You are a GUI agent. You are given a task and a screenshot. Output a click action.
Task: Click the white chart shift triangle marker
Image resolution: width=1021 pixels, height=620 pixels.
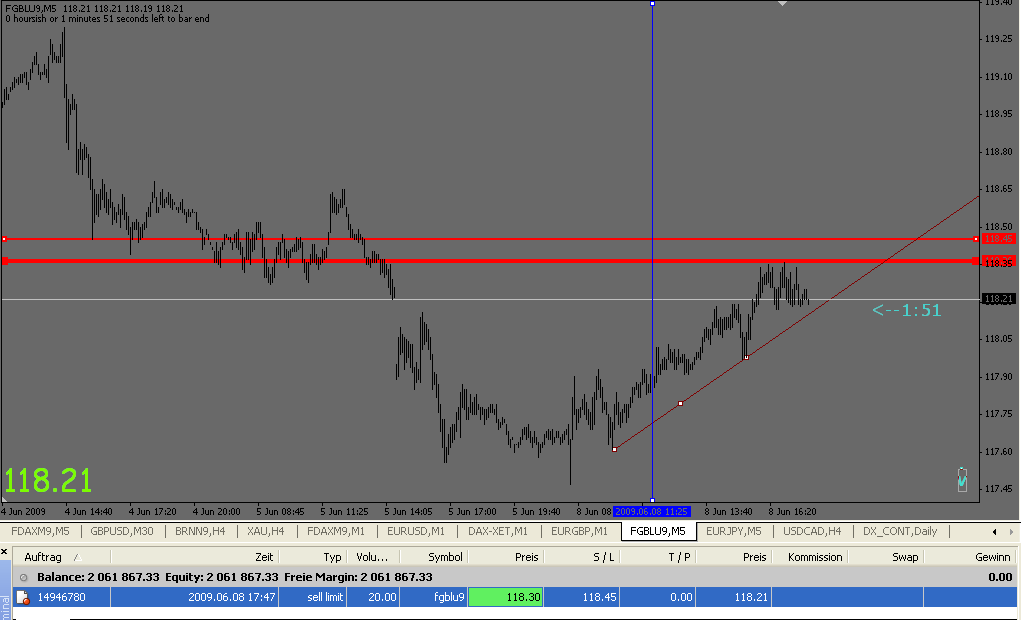pos(783,4)
